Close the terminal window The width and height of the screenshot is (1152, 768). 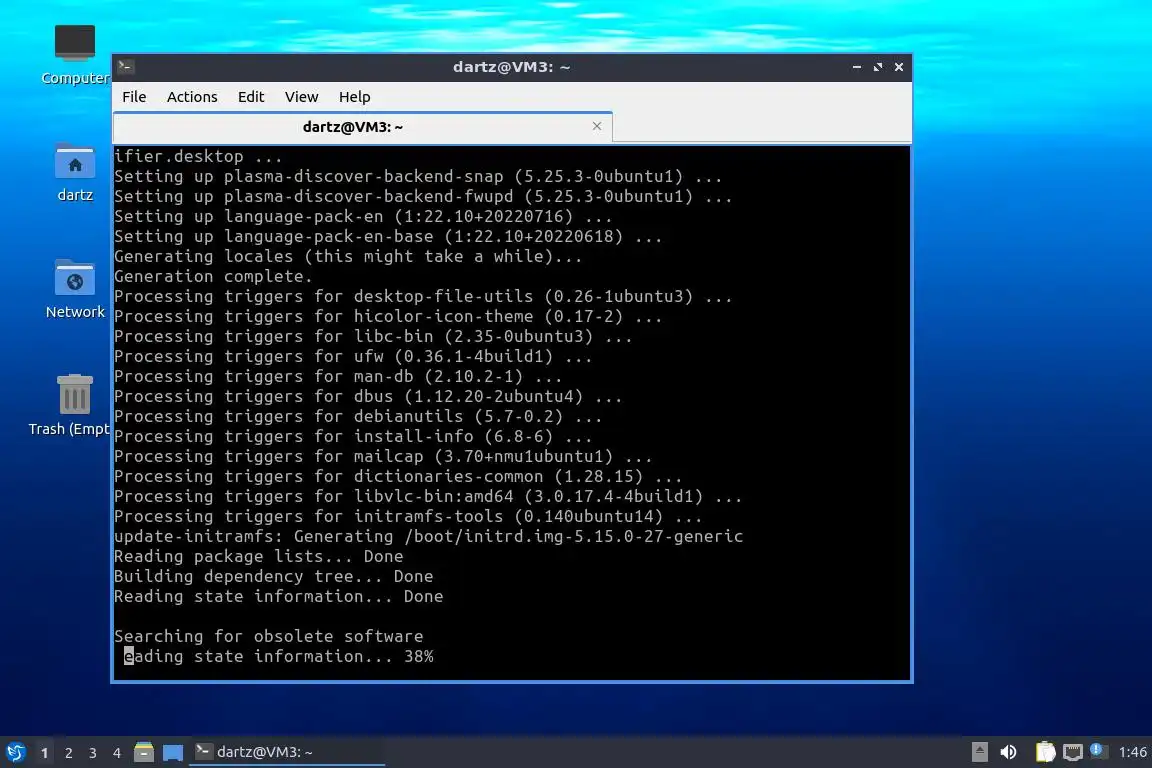tap(899, 67)
